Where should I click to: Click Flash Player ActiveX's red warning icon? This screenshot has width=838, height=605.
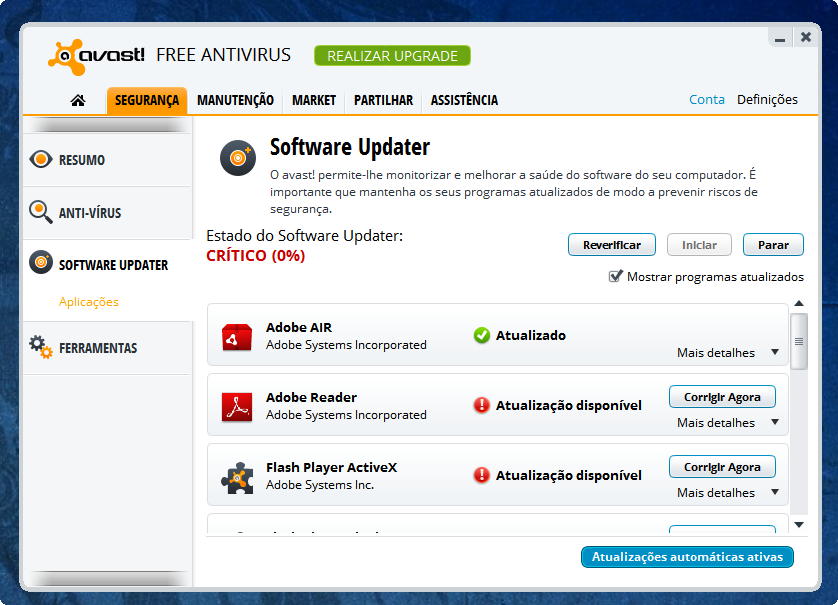click(482, 475)
